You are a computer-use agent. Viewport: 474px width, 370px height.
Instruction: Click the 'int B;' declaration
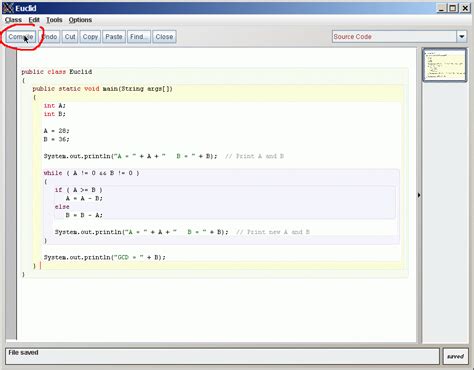click(x=55, y=114)
